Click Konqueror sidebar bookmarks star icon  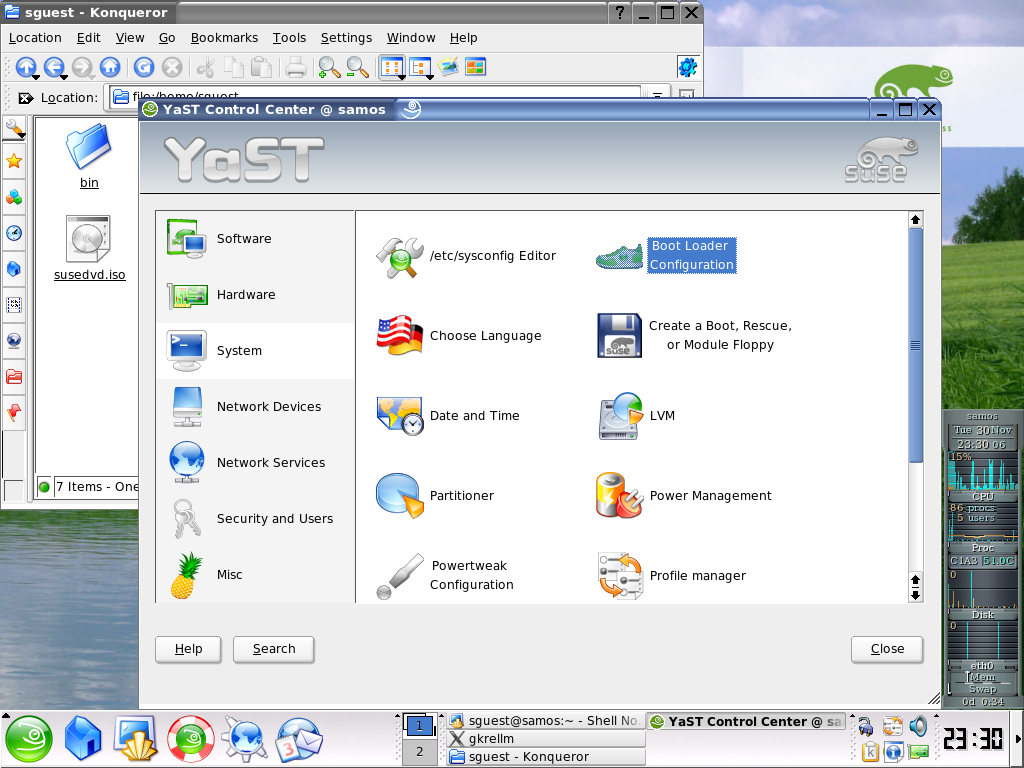pyautogui.click(x=14, y=161)
